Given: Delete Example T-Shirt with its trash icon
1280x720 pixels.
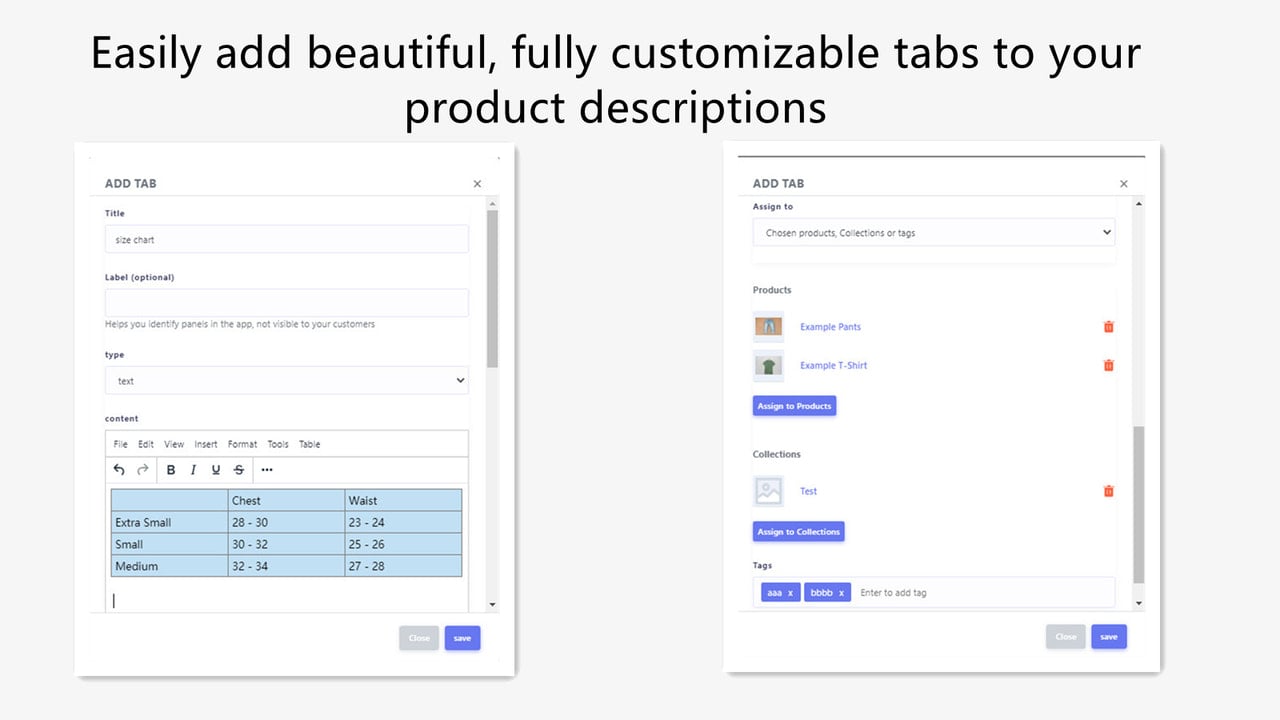Looking at the screenshot, I should coord(1108,365).
